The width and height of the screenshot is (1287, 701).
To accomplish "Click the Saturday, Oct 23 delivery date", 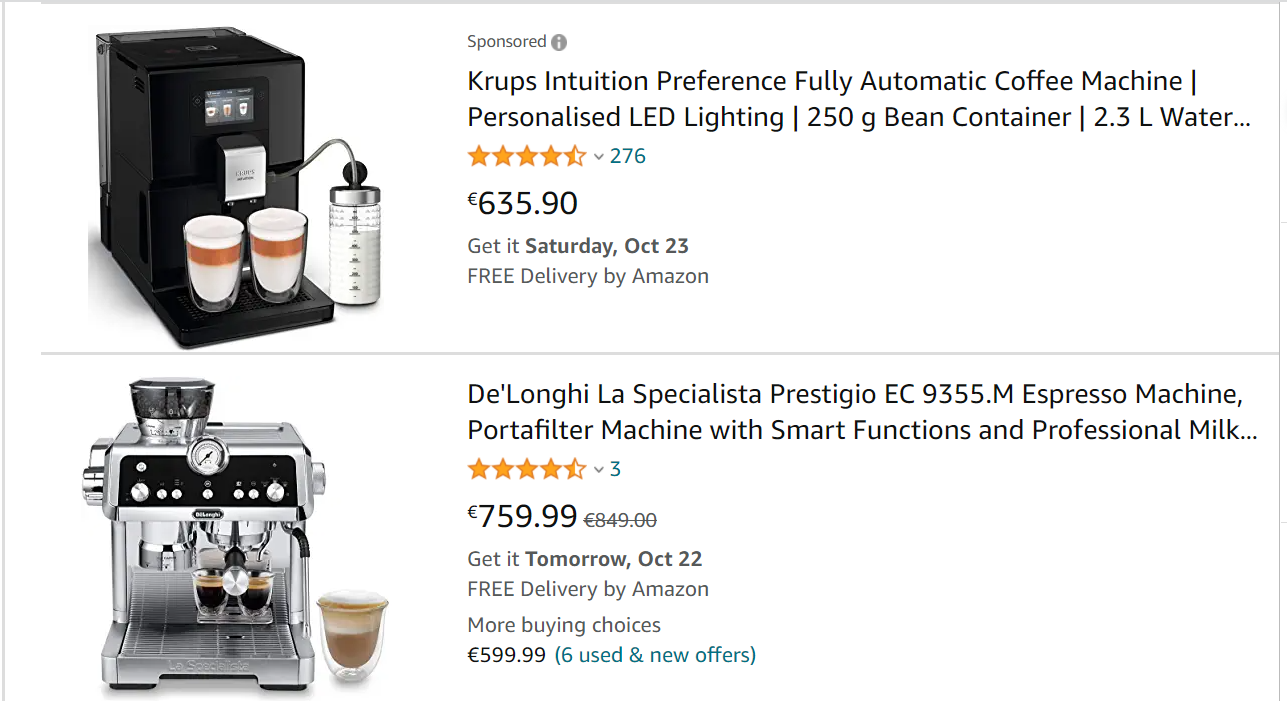I will point(606,246).
